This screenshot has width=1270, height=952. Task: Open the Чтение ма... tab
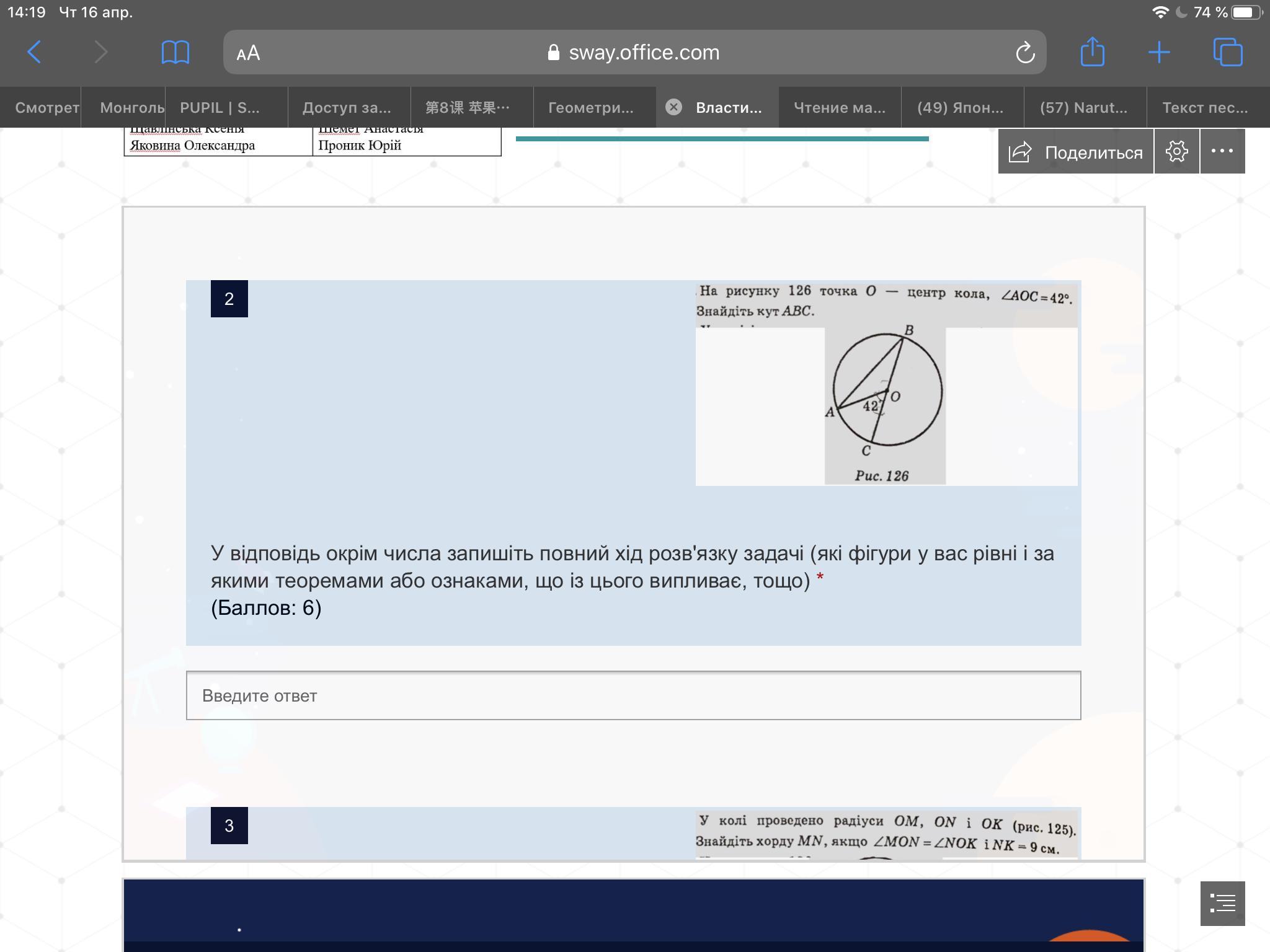click(839, 108)
